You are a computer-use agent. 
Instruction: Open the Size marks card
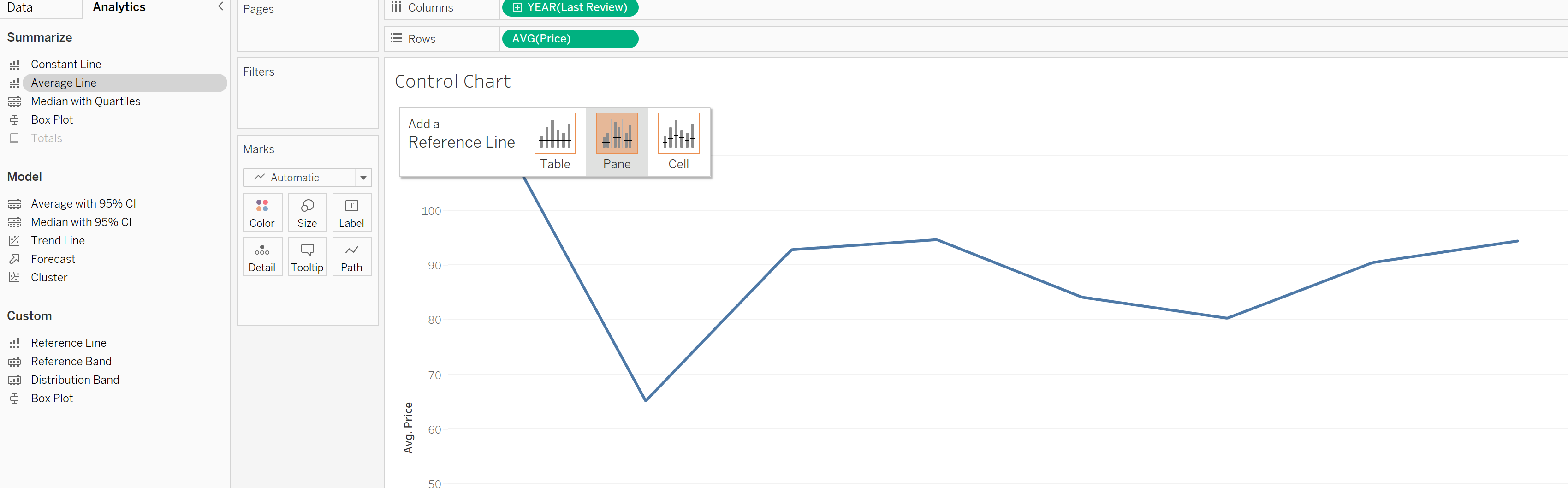pos(308,212)
